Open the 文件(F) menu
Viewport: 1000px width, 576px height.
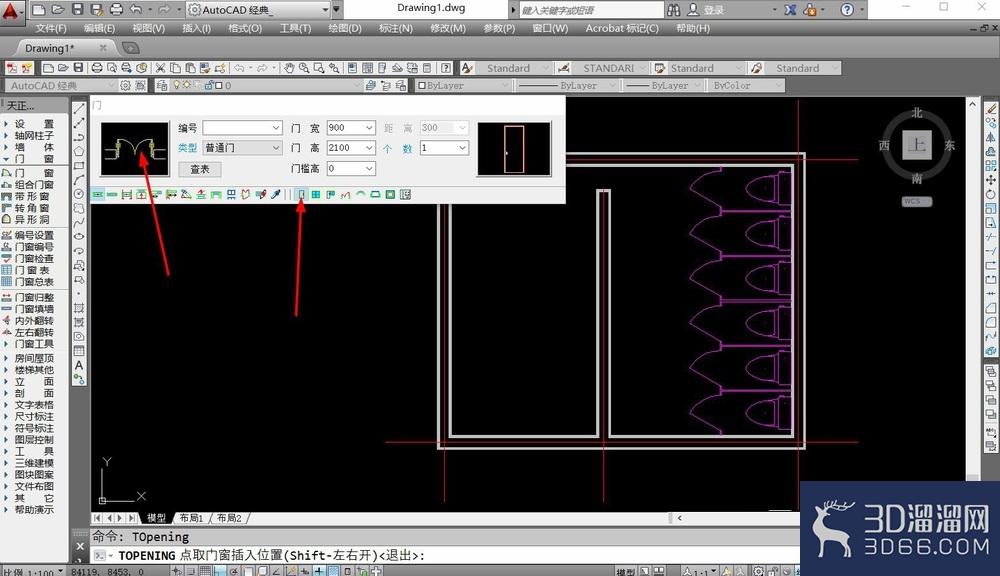(x=51, y=28)
